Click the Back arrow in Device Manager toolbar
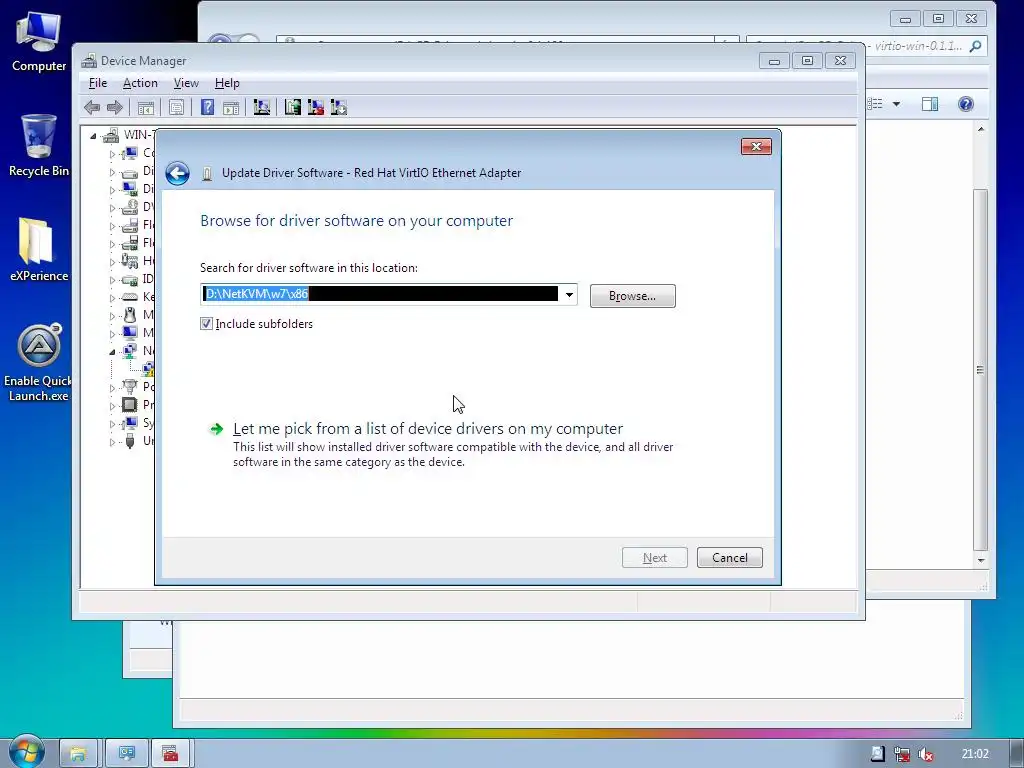This screenshot has width=1024, height=768. 92,107
